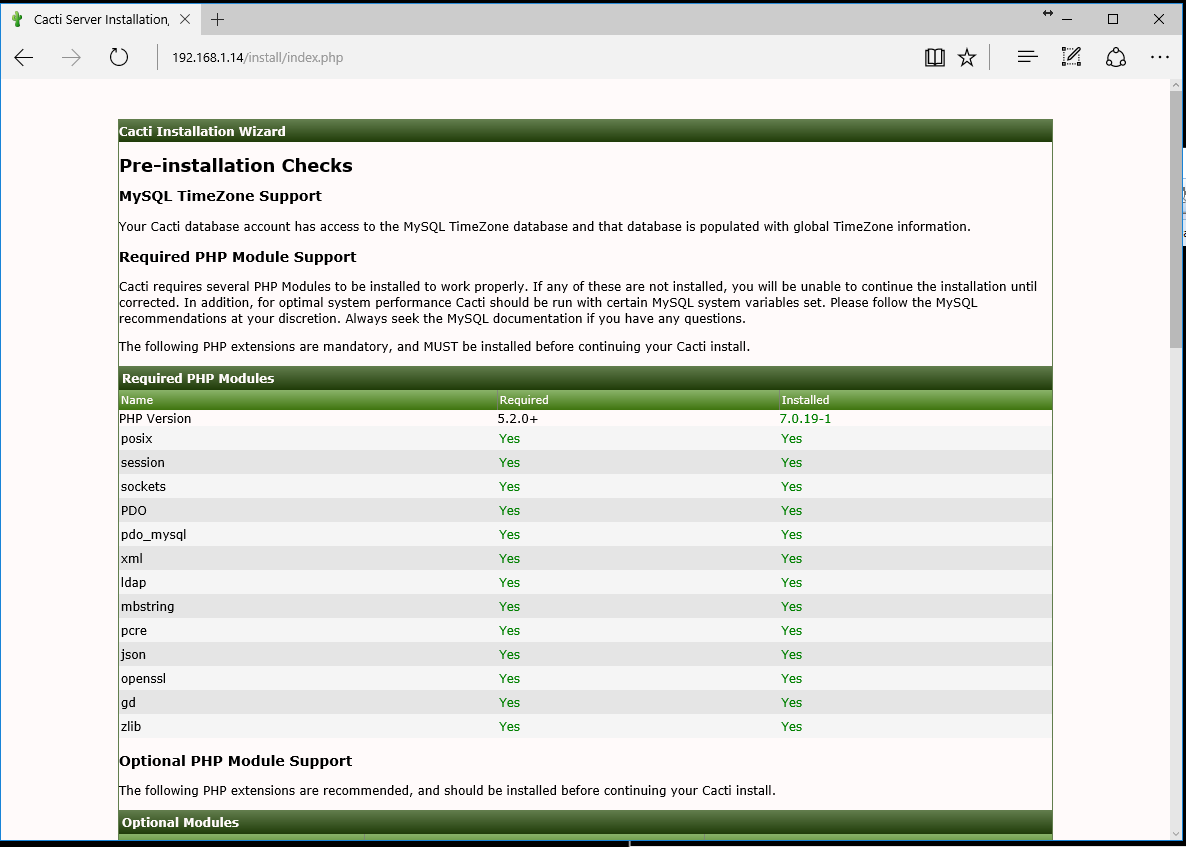
Task: Maximize the browser window
Action: coord(1113,20)
